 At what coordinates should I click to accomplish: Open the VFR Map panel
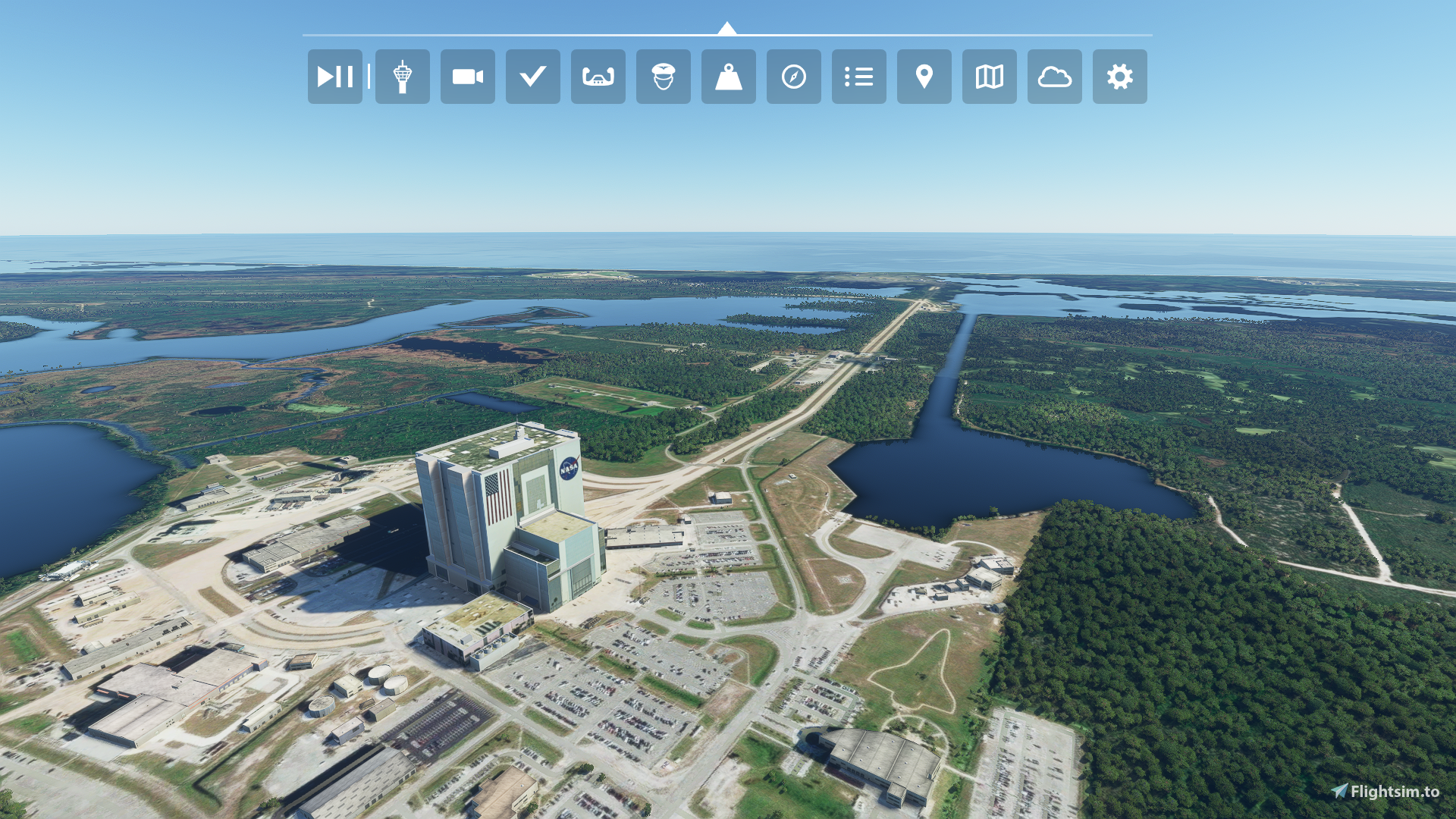(x=990, y=77)
